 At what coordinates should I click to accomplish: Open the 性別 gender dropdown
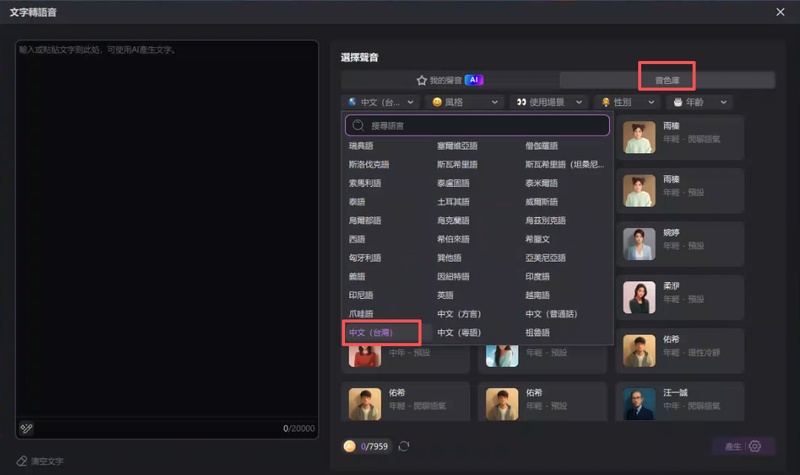tap(627, 102)
